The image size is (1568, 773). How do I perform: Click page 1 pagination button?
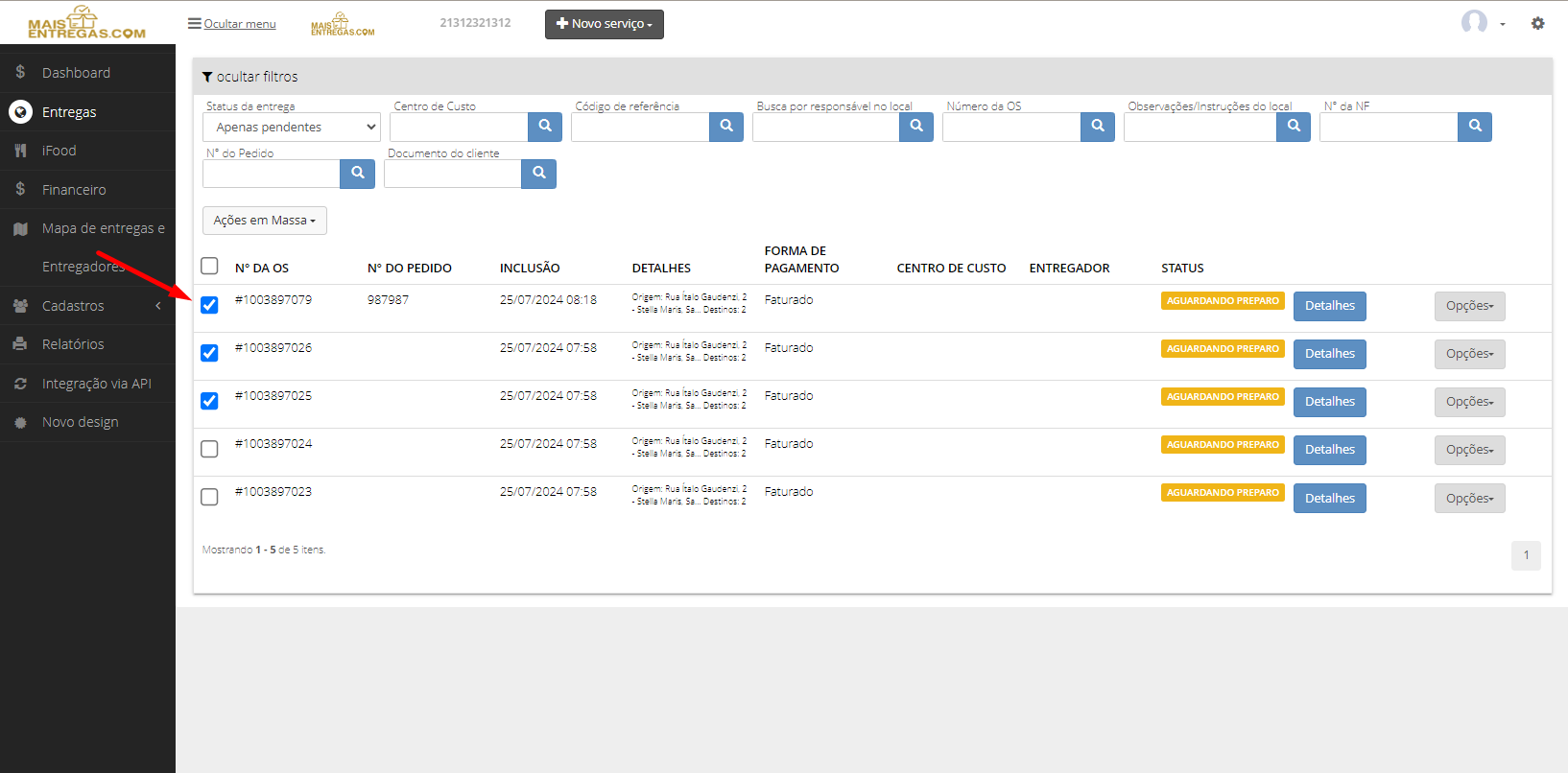[1526, 555]
